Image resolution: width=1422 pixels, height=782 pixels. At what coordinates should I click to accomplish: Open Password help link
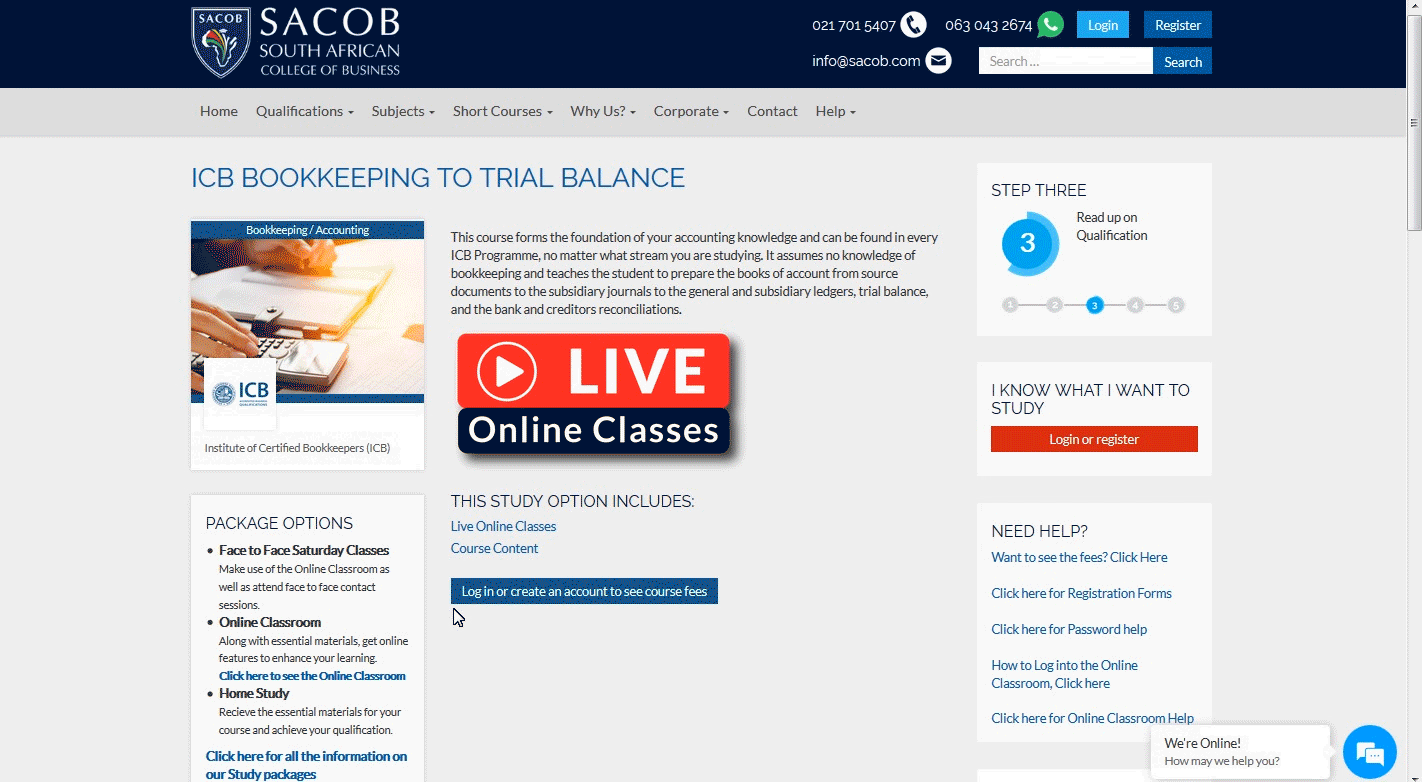[1069, 629]
